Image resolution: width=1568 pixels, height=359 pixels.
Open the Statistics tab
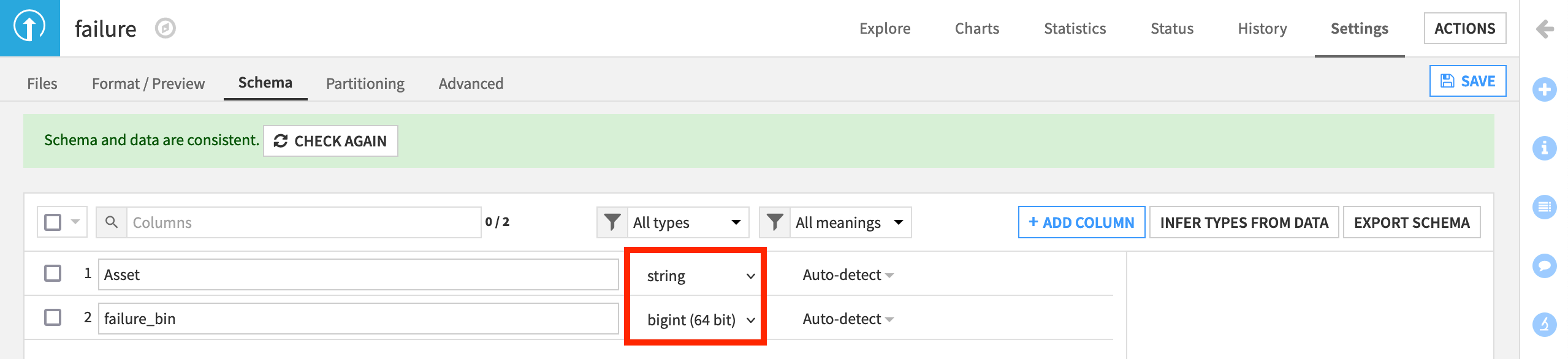pos(1075,28)
